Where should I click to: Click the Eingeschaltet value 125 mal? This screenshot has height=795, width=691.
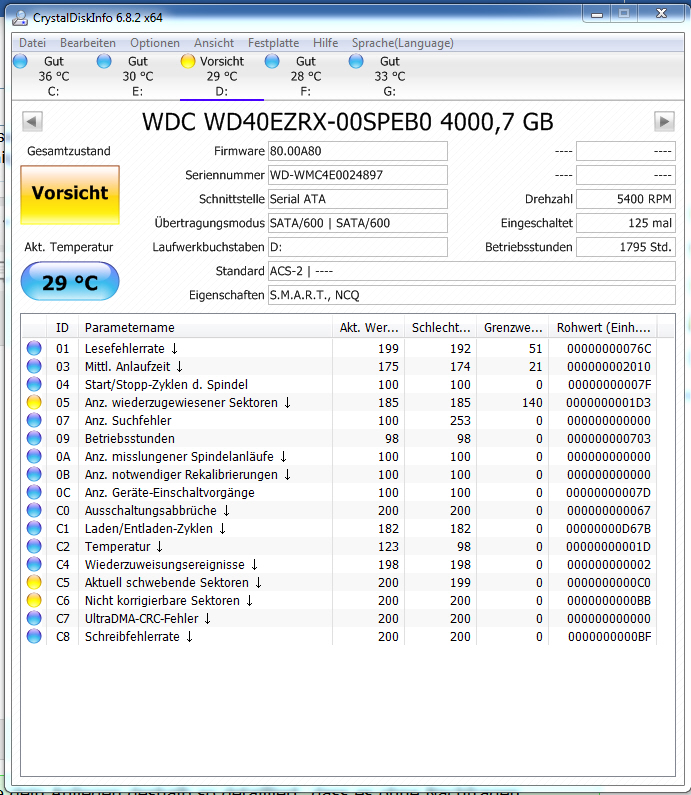pyautogui.click(x=626, y=223)
